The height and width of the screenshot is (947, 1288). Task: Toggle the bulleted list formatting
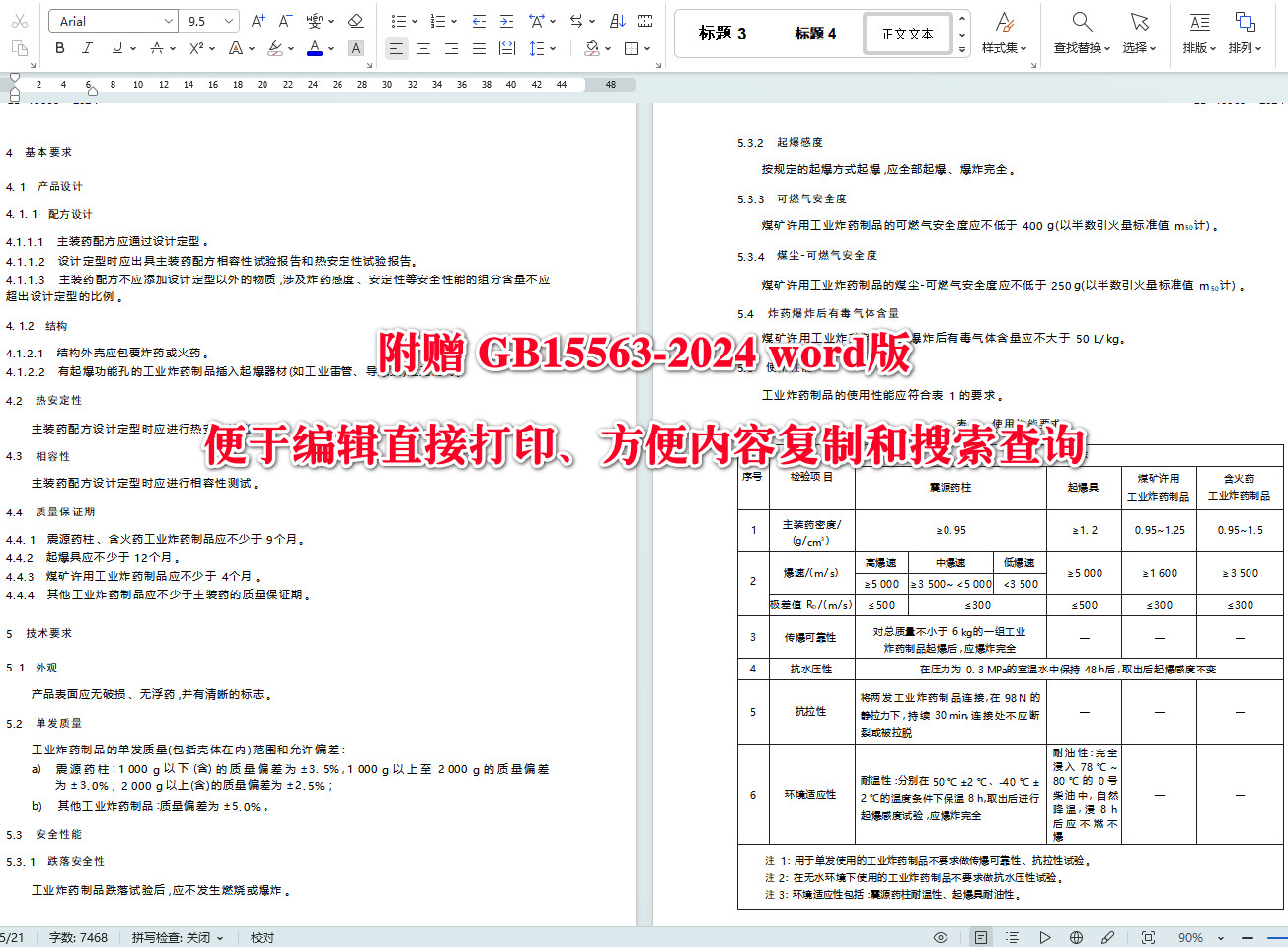point(397,20)
